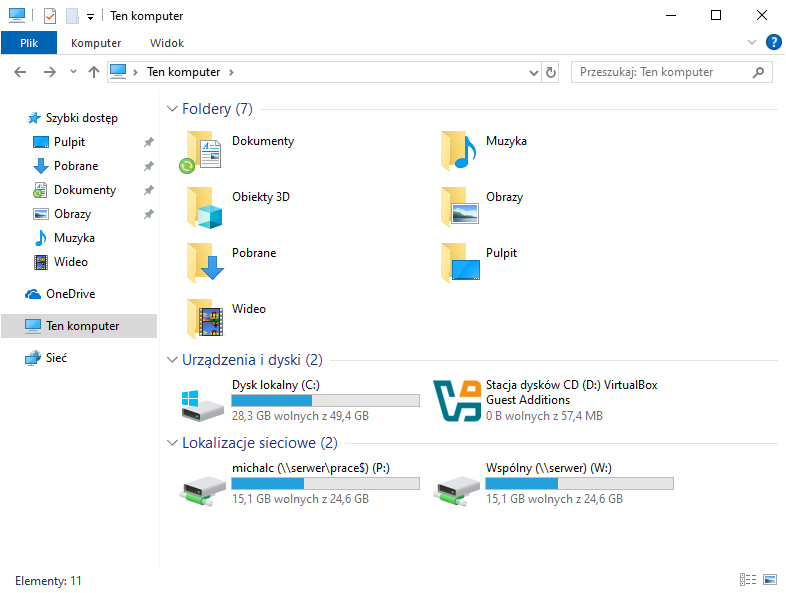Click the search magnifier icon
Image resolution: width=786 pixels, height=593 pixels.
(758, 72)
